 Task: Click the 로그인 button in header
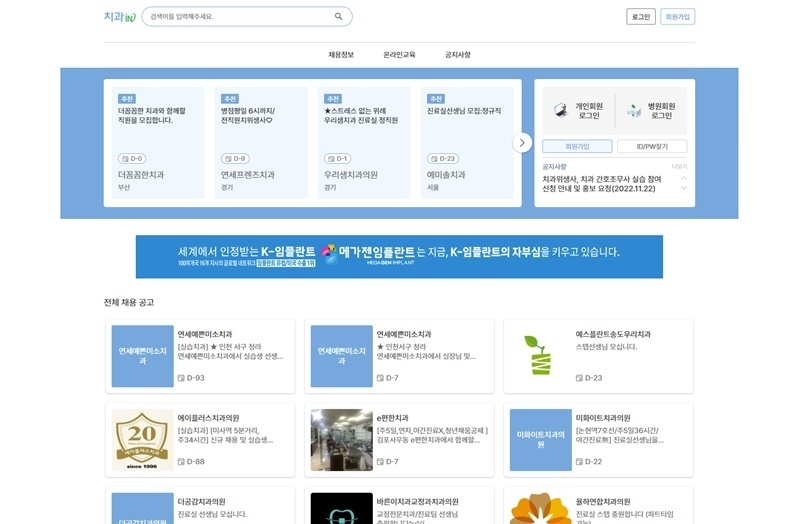click(x=641, y=17)
